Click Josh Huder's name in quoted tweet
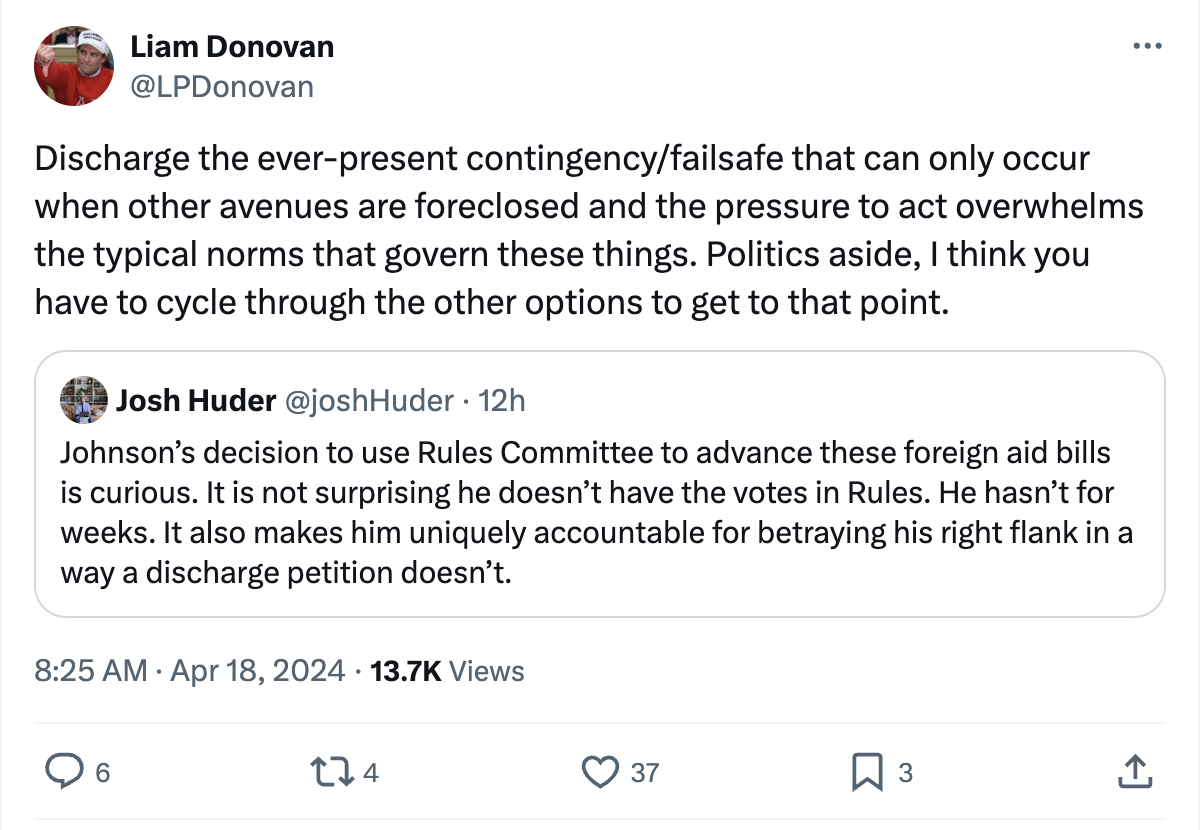Screen dimensions: 1200x830 click(196, 401)
